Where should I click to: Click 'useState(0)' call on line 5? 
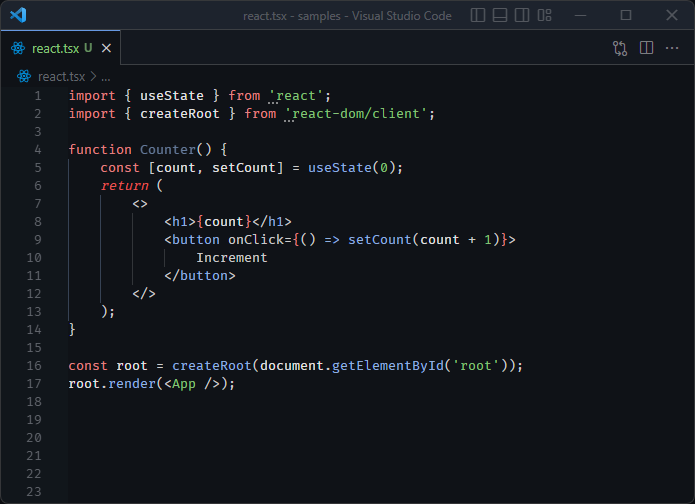pyautogui.click(x=351, y=168)
